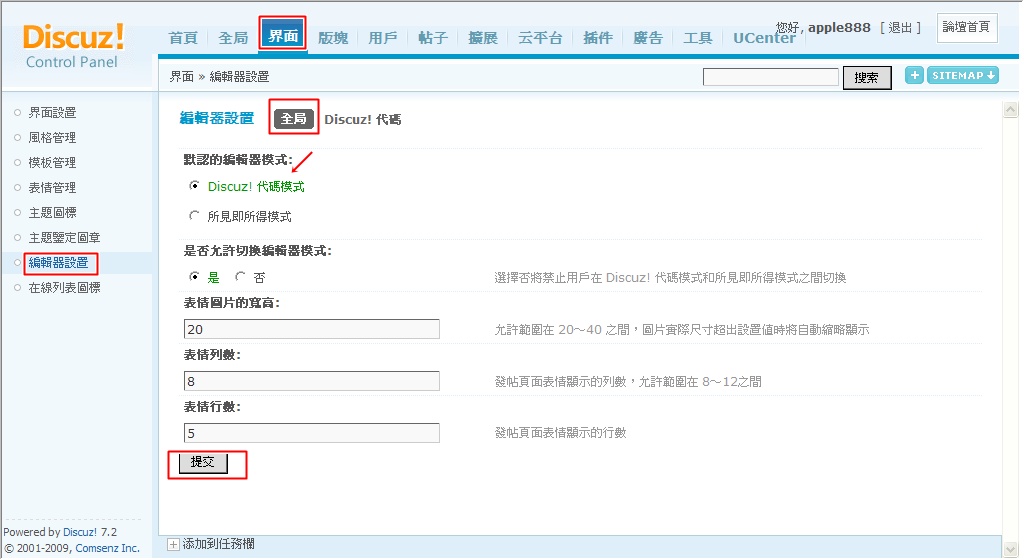The width and height of the screenshot is (1024, 560).
Task: Click the 退出 logout link
Action: (x=900, y=27)
